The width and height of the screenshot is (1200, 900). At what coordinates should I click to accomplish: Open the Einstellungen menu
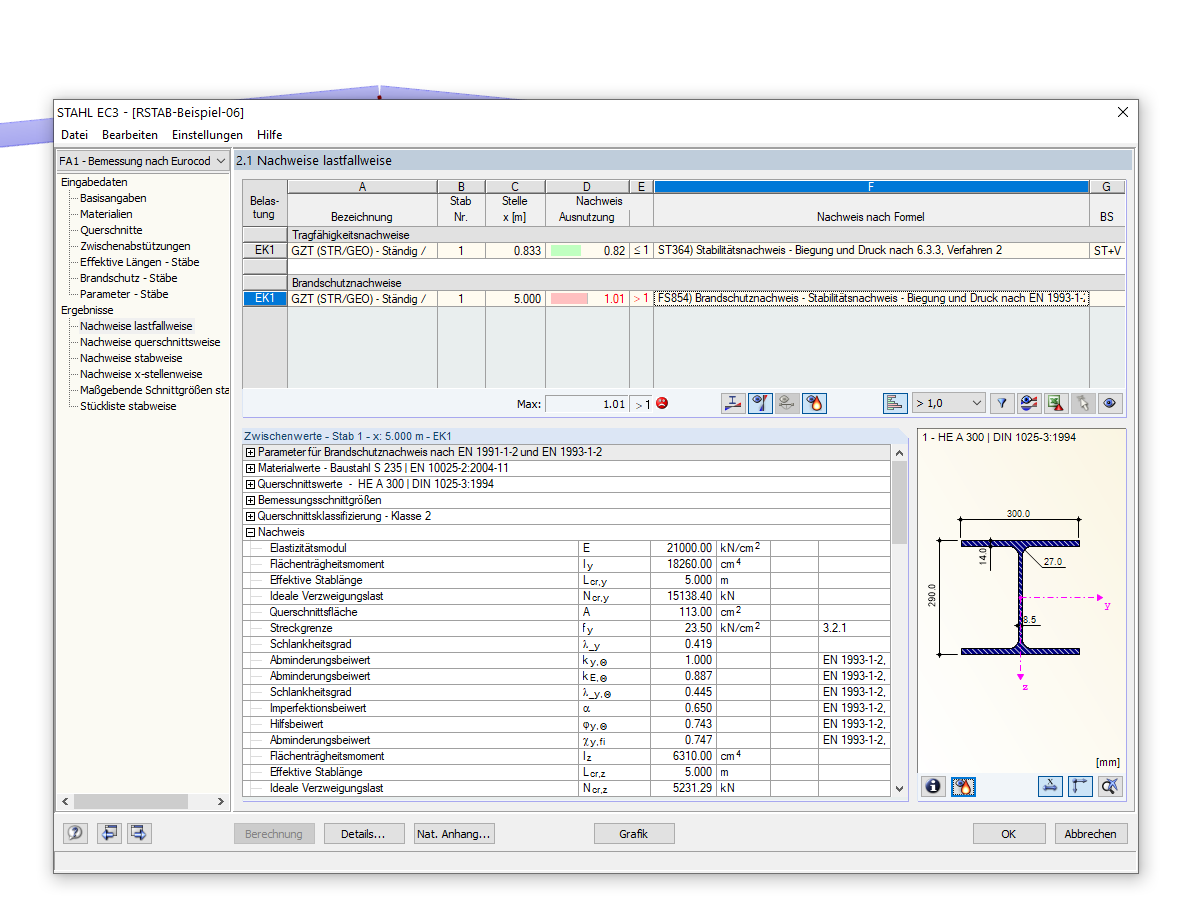coord(207,135)
